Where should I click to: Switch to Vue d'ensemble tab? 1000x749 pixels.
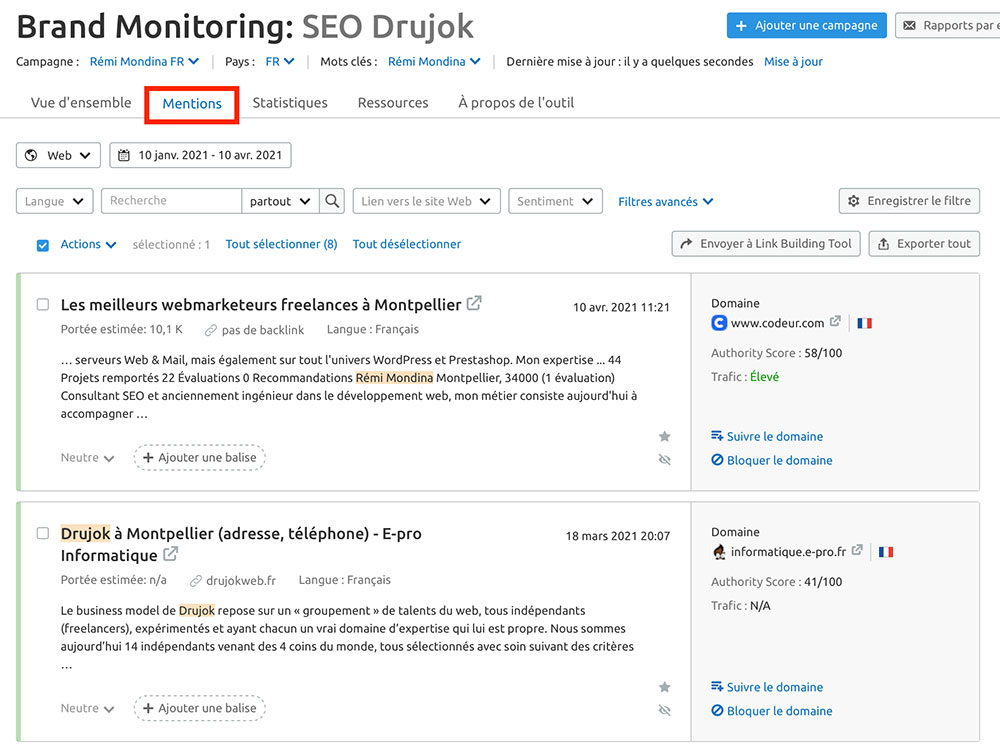[x=81, y=103]
